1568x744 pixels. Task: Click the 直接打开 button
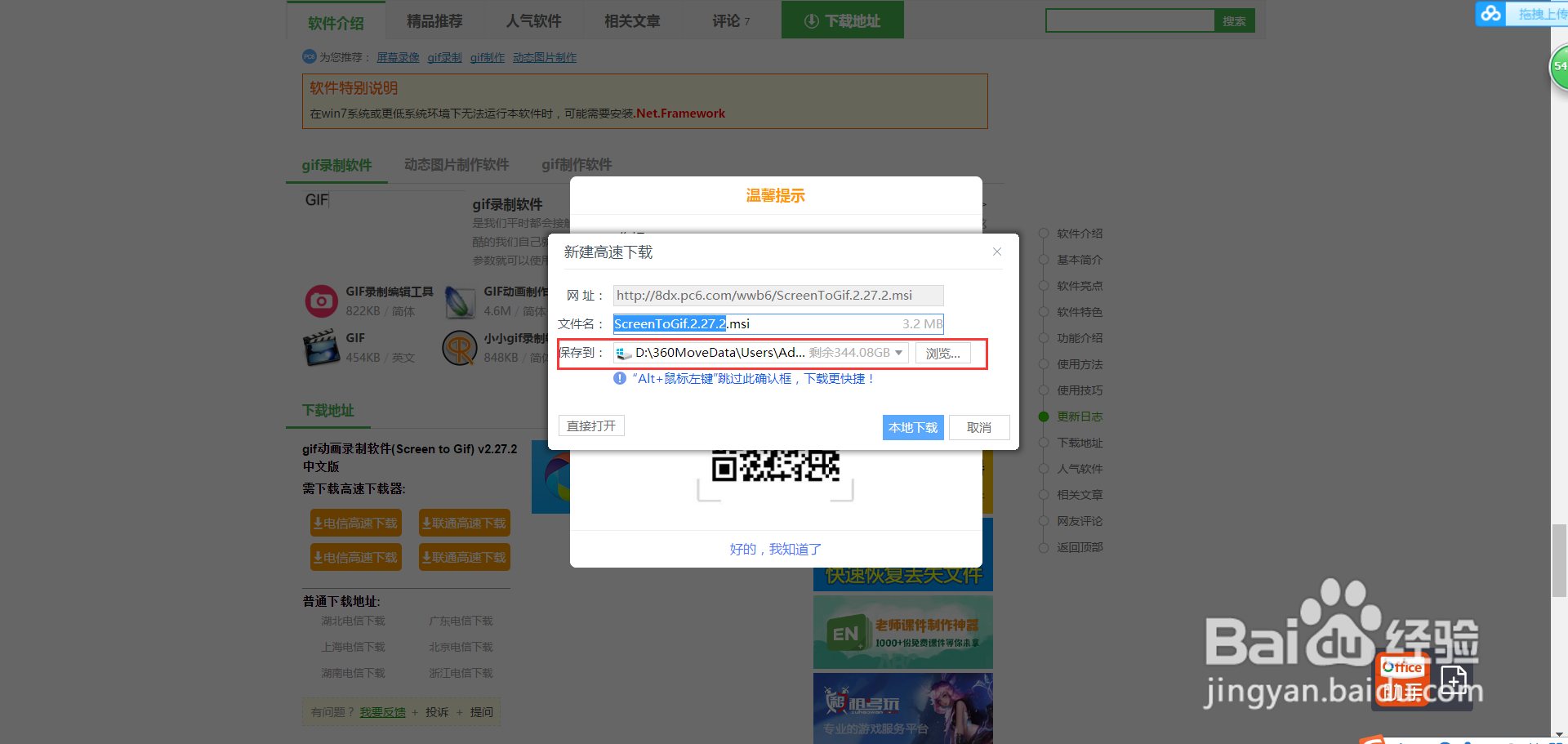click(x=591, y=425)
